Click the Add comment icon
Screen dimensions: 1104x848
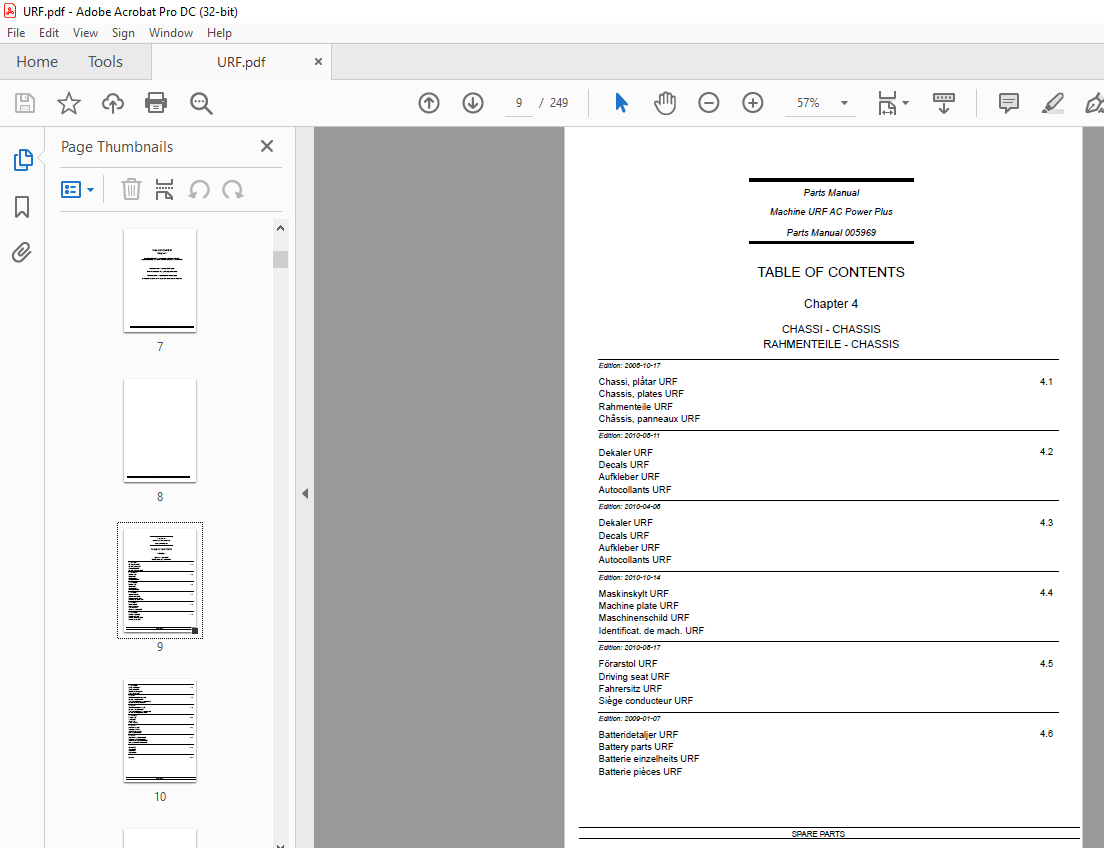pyautogui.click(x=1008, y=103)
